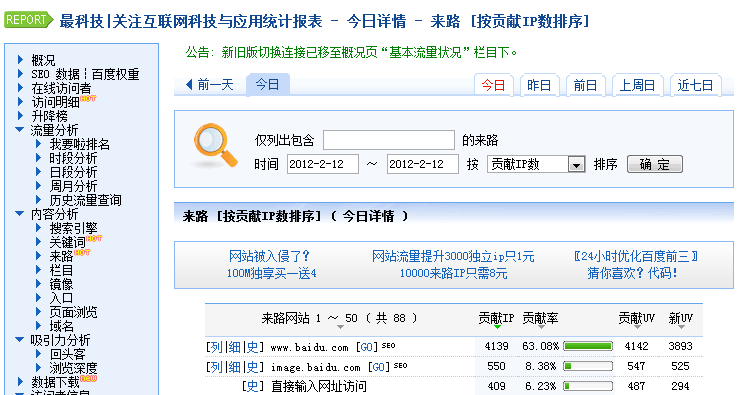Click the 8.38% contribution progress bar
Viewport: 745px width, 395px height.
[588, 366]
